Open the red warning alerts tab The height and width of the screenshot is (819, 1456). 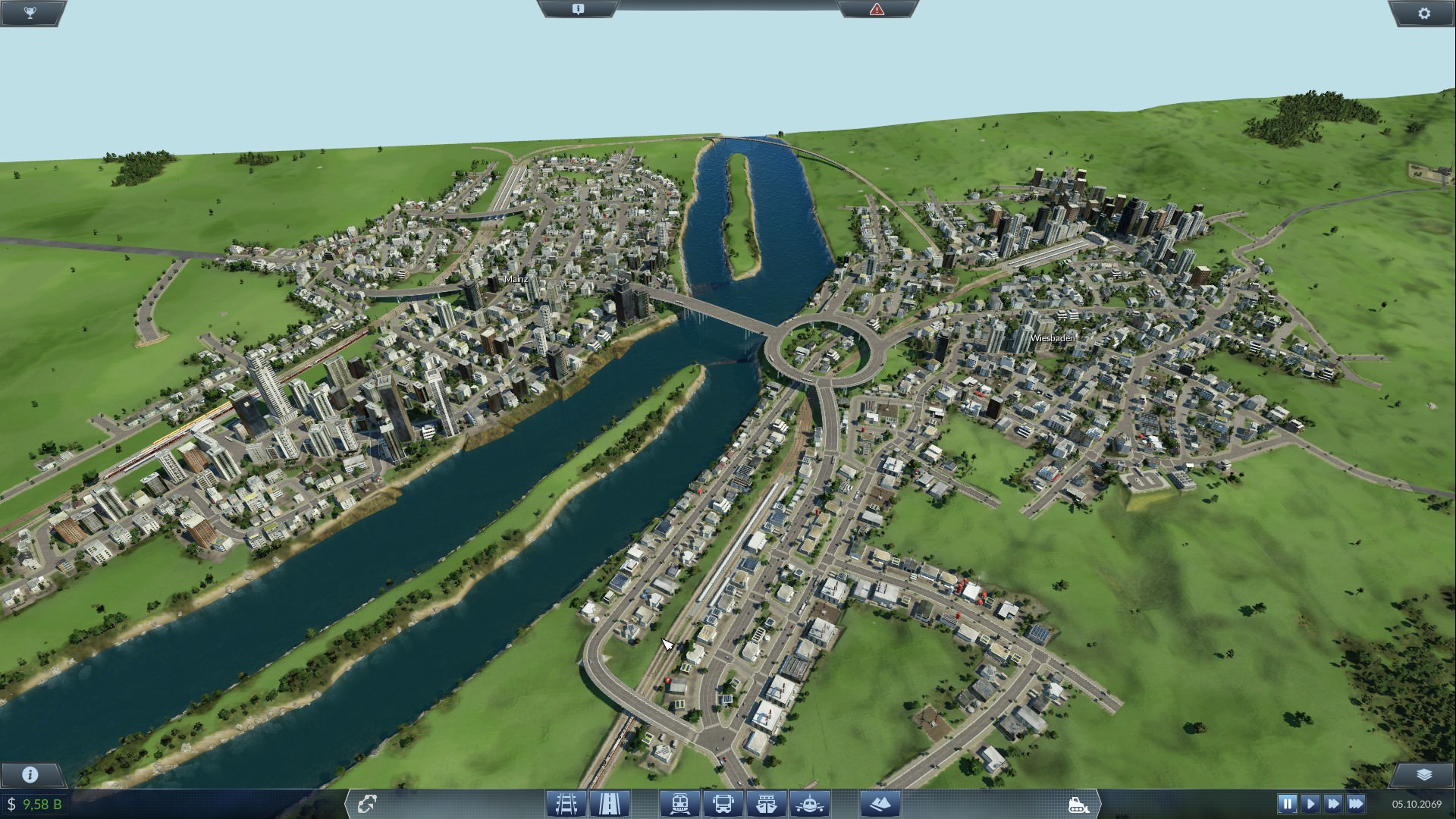point(877,9)
